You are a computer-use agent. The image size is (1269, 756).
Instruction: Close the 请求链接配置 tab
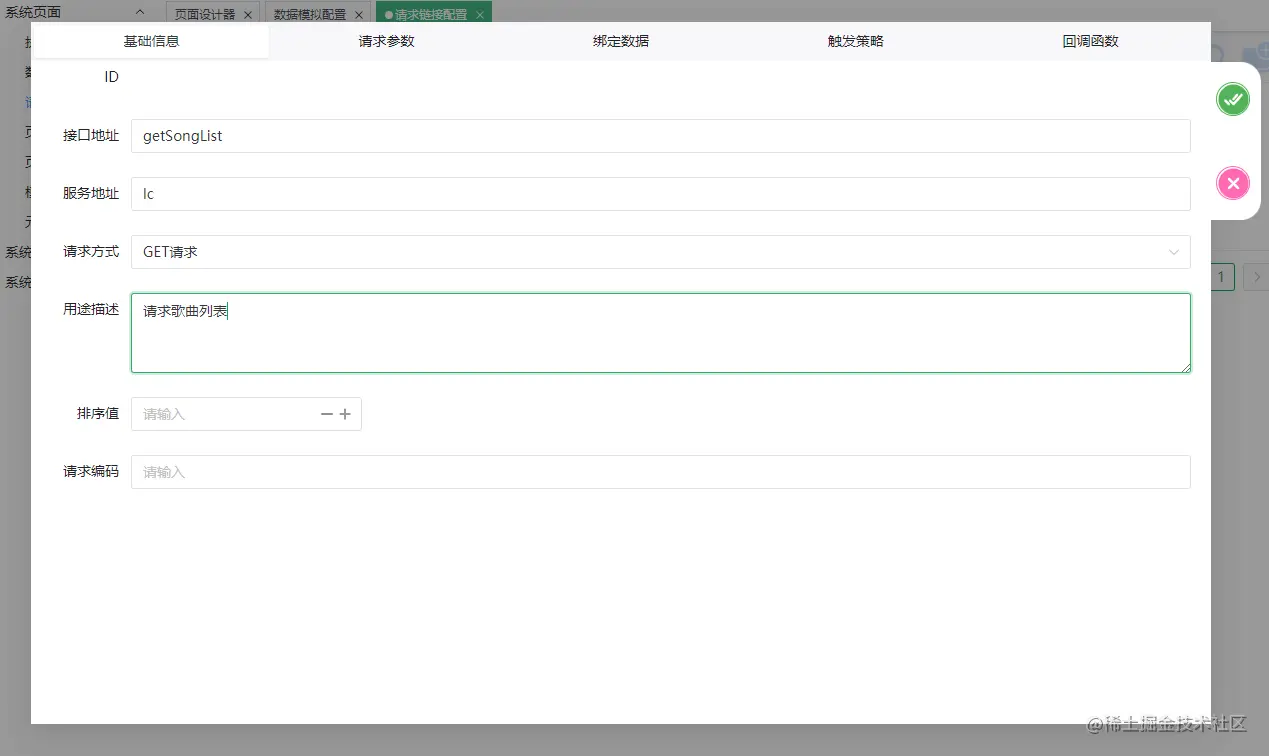pos(480,15)
